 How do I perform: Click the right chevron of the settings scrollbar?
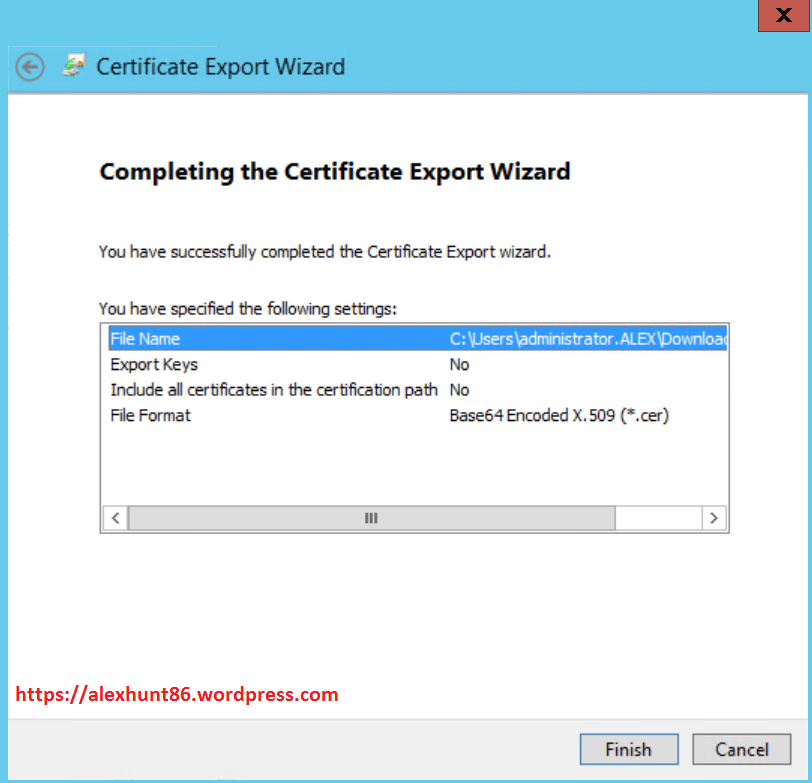(713, 518)
